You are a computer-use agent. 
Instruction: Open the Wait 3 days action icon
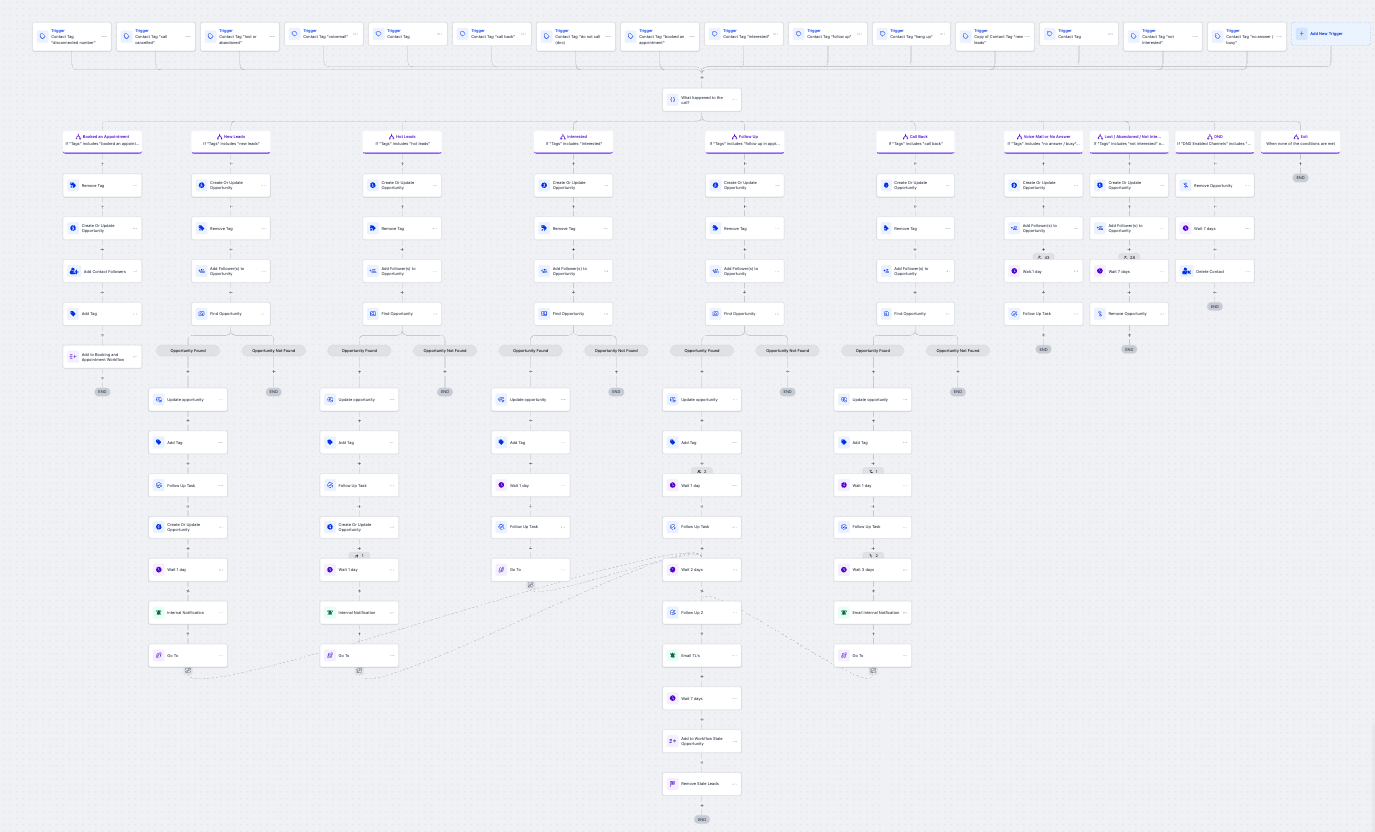pos(844,570)
